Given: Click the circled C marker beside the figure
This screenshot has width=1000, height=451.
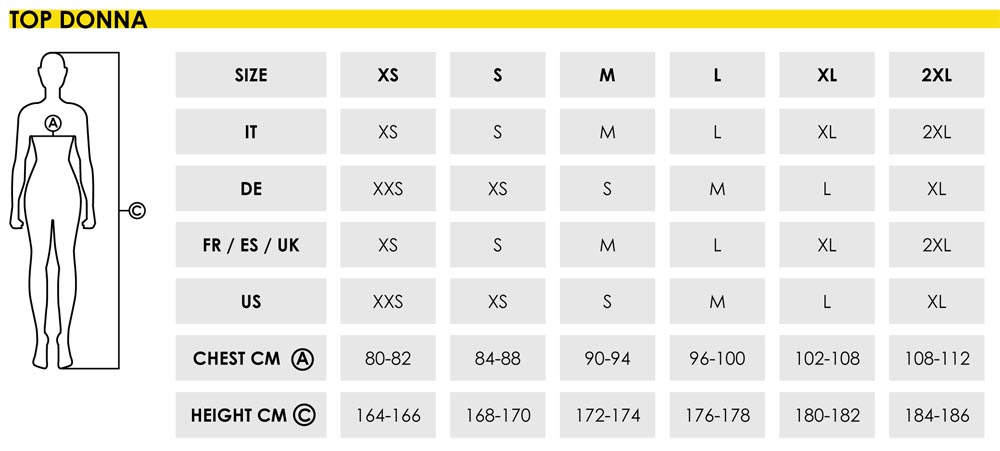Looking at the screenshot, I should coord(137,210).
